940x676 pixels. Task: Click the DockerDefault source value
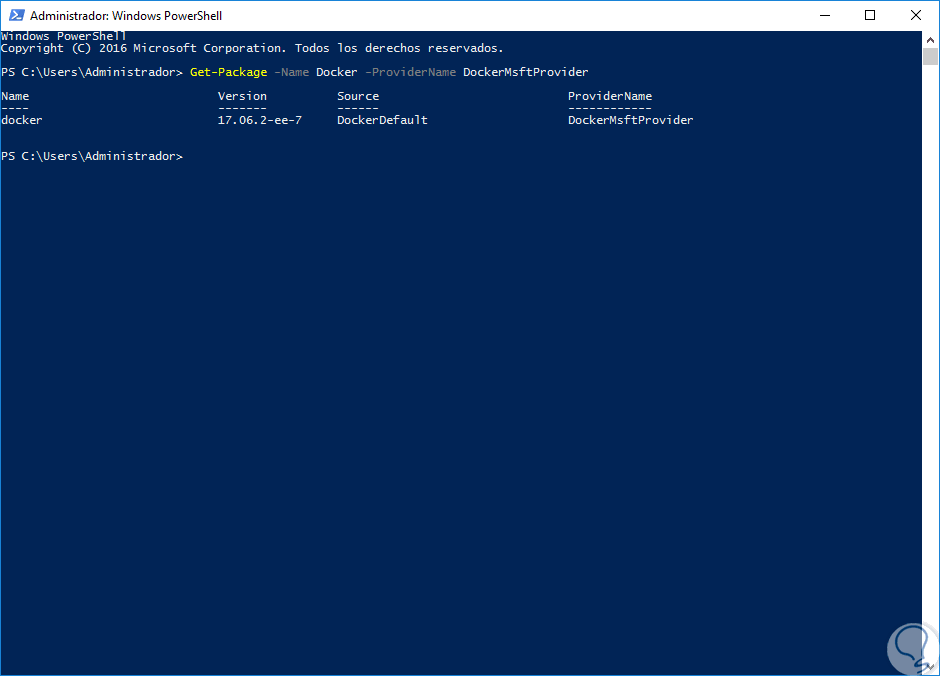[382, 120]
